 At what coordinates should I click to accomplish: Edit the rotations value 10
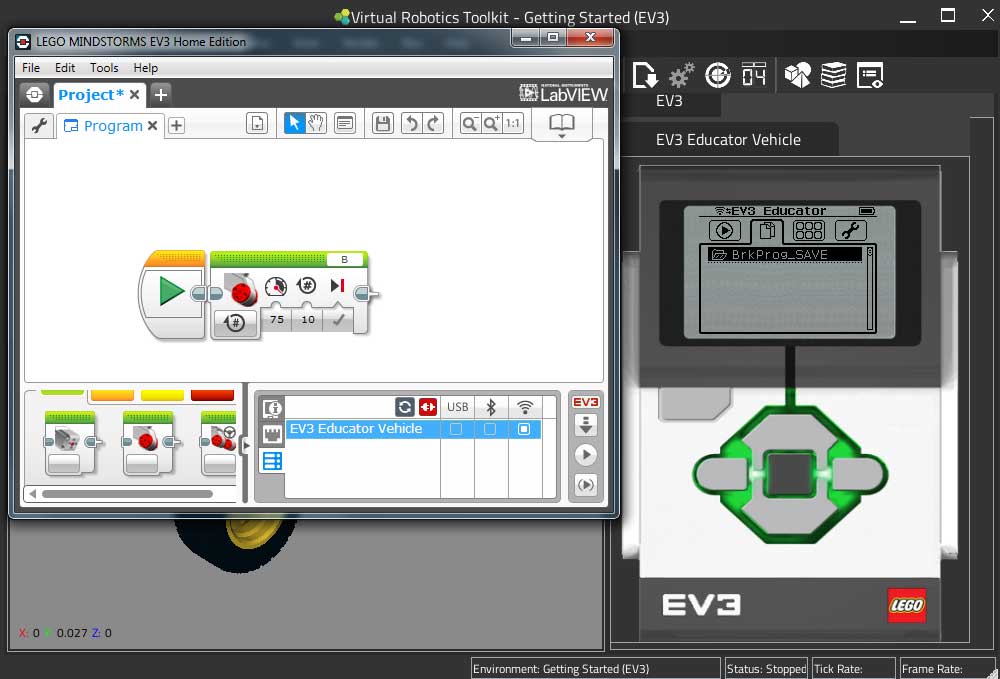(308, 319)
